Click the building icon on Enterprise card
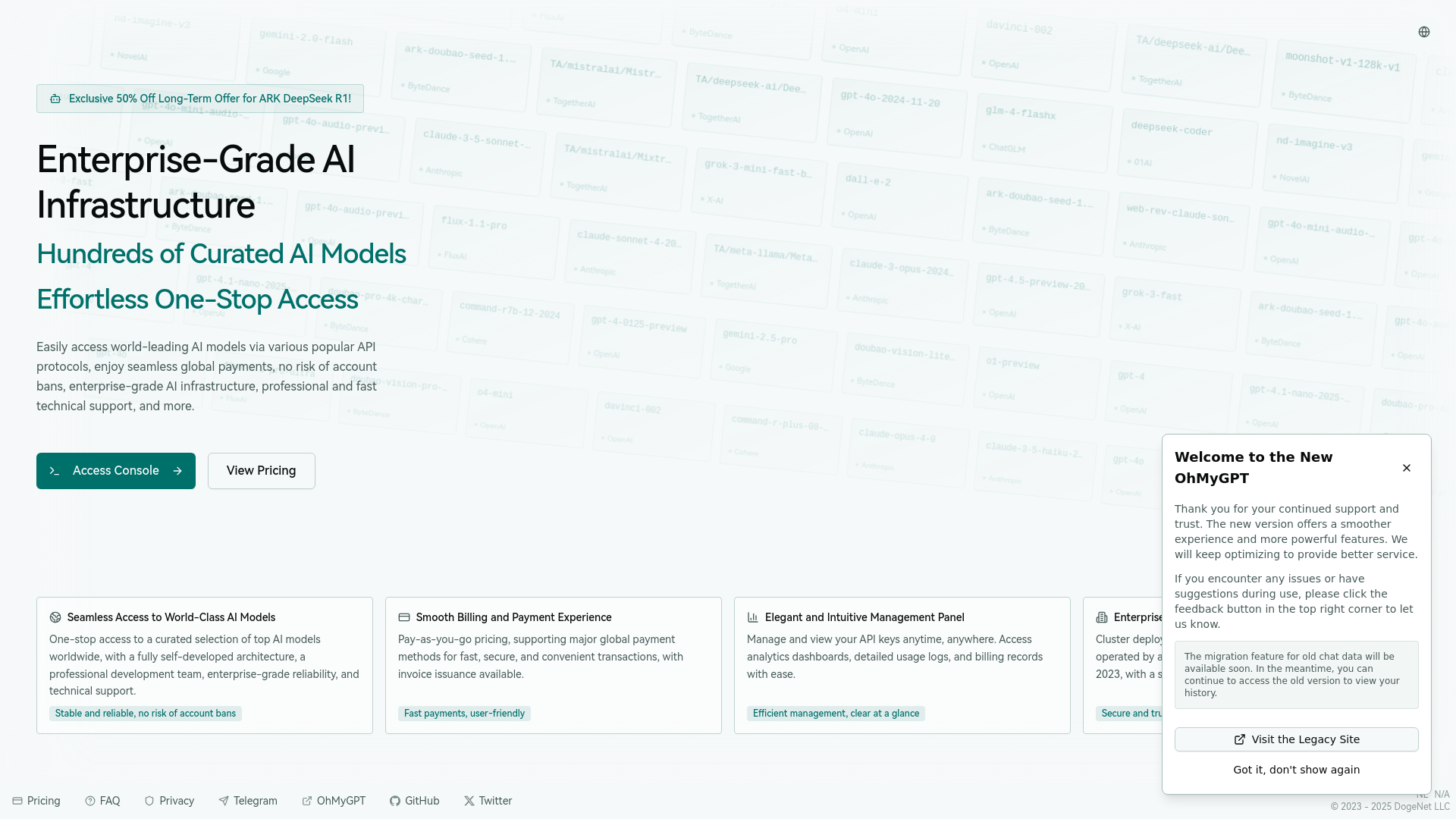The height and width of the screenshot is (819, 1456). pos(1102,617)
